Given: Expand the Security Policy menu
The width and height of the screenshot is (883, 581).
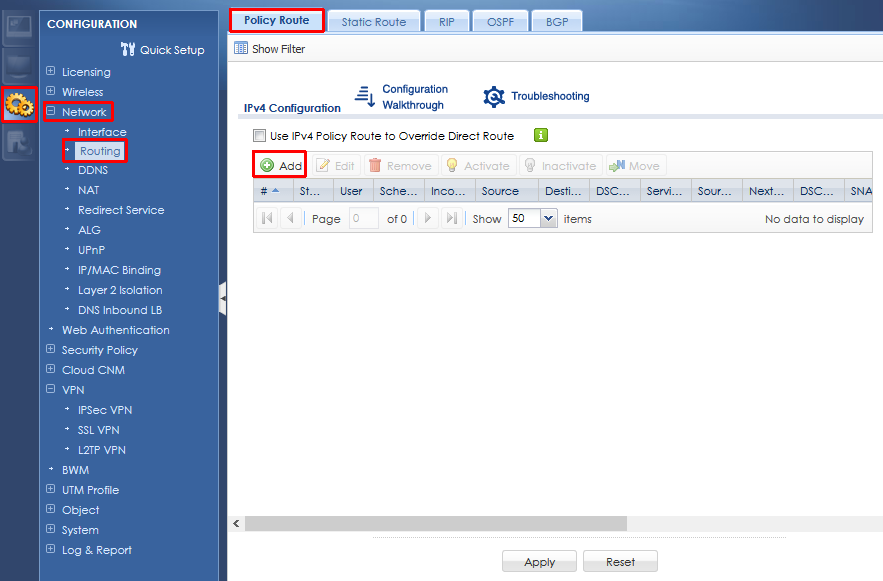Looking at the screenshot, I should (x=51, y=350).
